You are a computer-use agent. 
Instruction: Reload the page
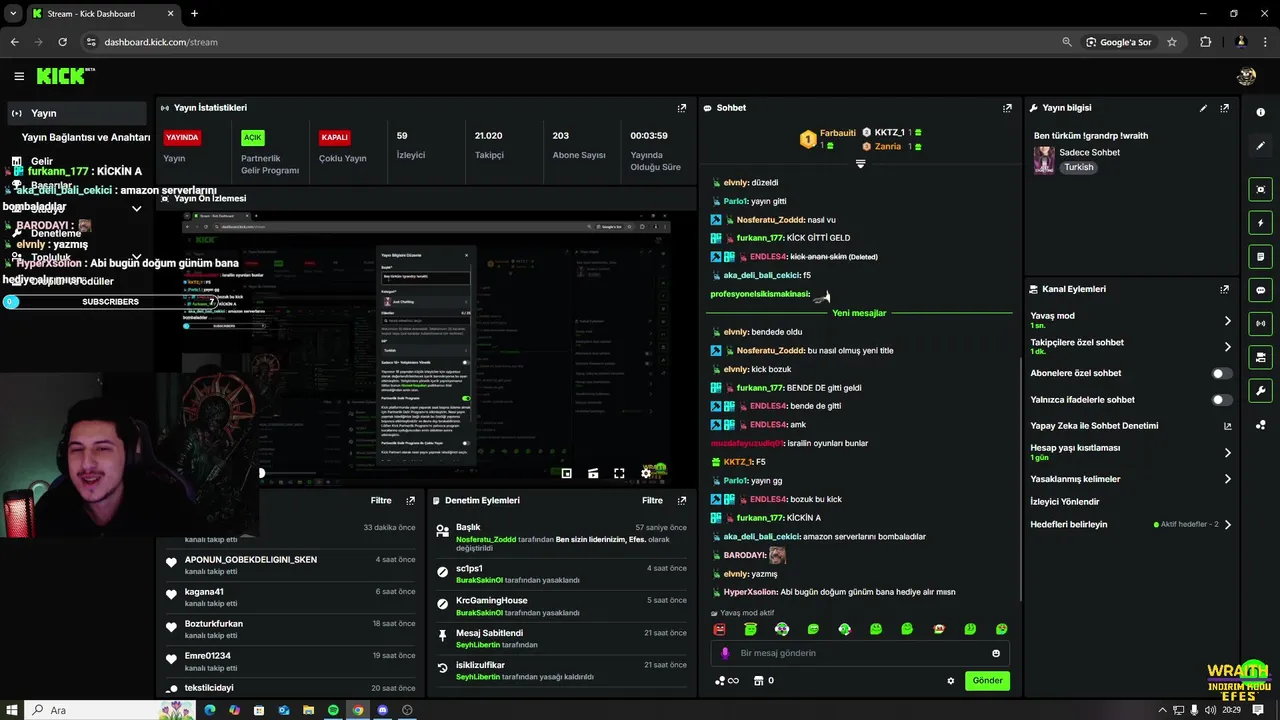62,42
